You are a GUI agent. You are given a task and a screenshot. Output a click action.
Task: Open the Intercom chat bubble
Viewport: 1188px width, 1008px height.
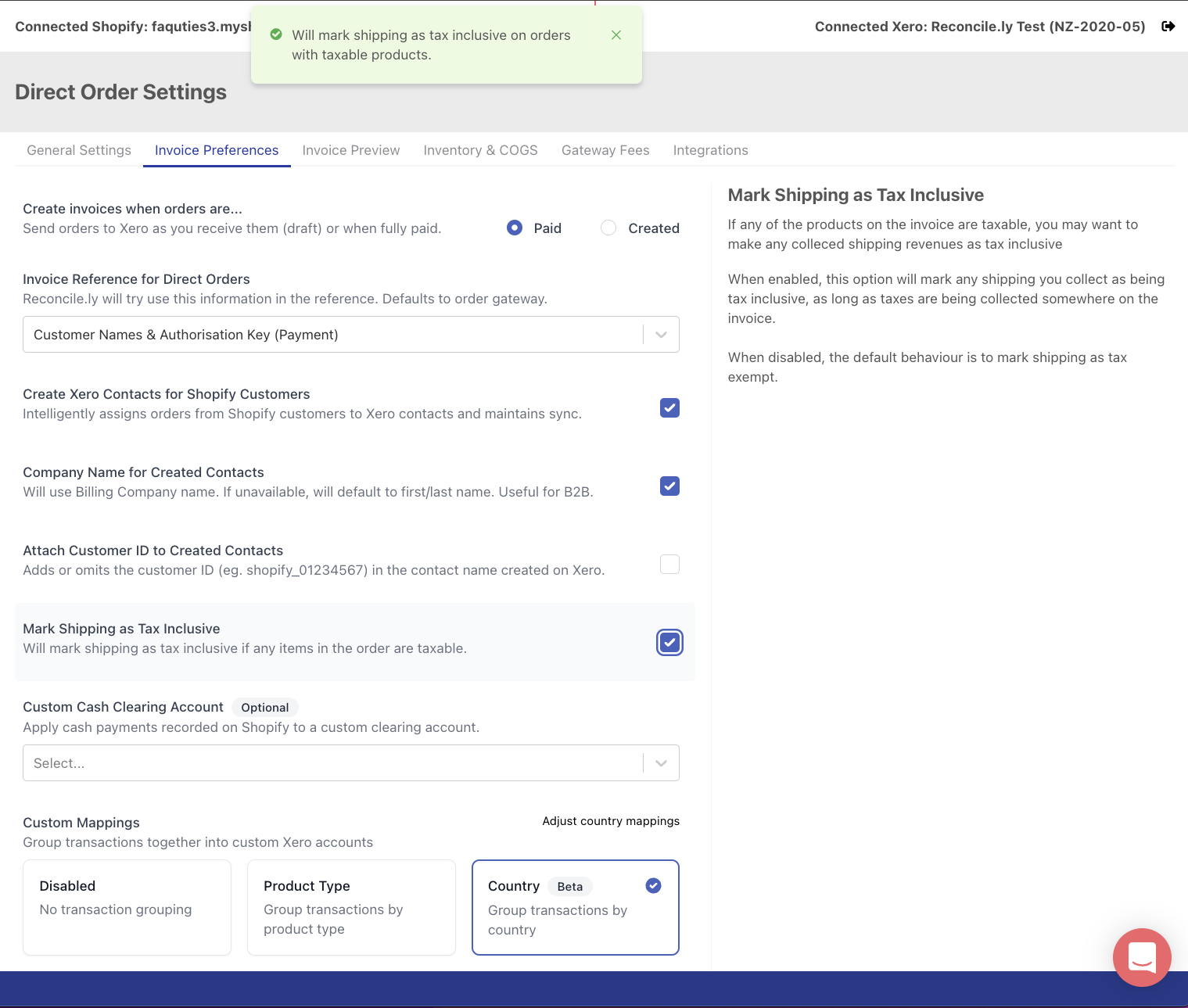[x=1141, y=957]
